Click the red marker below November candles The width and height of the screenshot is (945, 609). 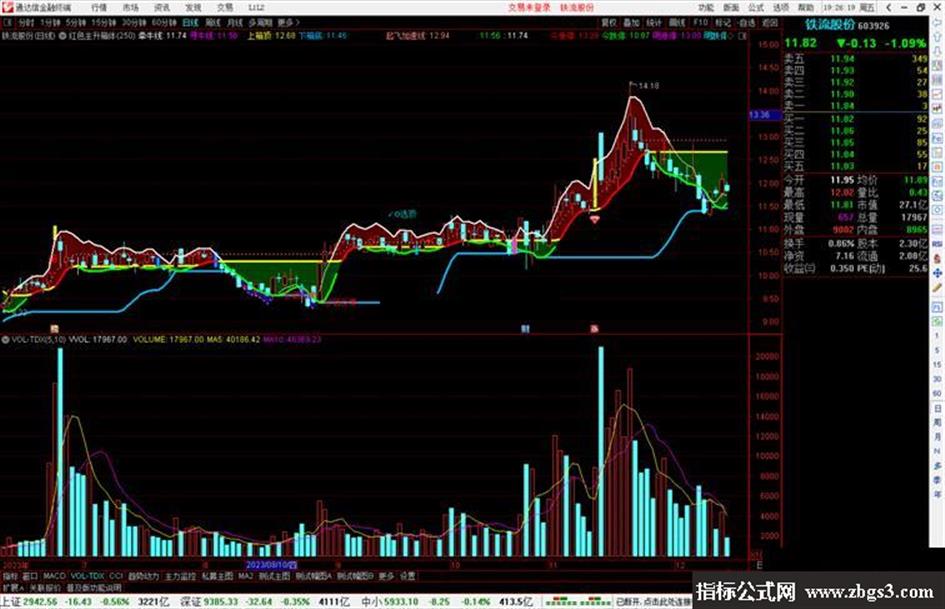coord(594,329)
